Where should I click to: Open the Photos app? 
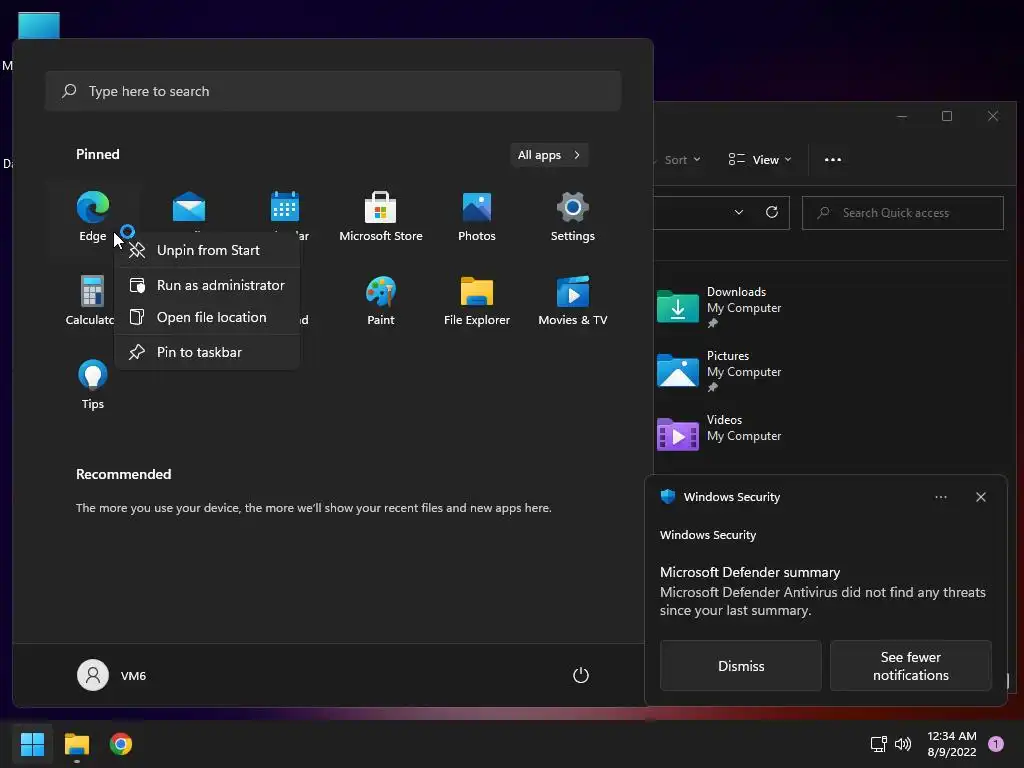click(477, 216)
